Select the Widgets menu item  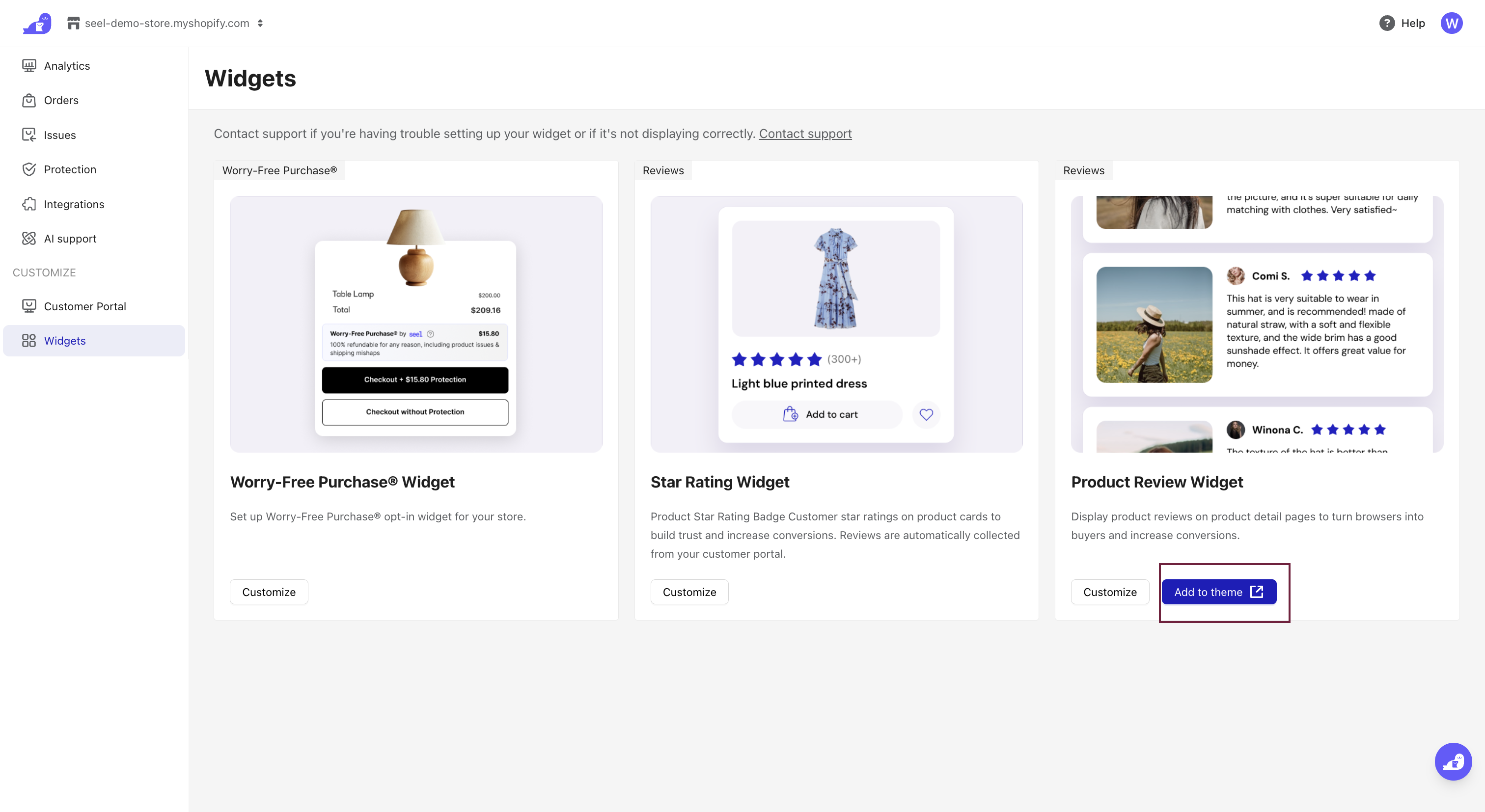click(64, 341)
